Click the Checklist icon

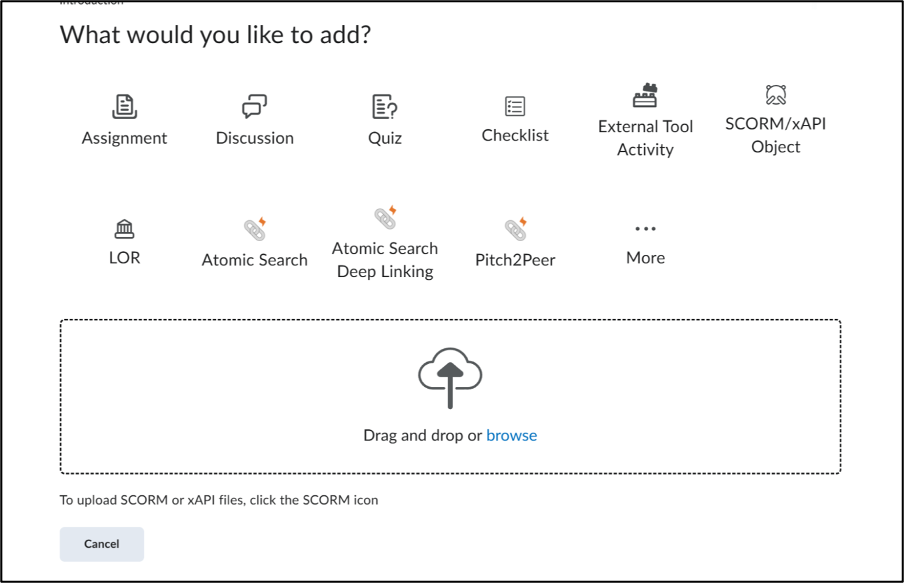click(x=515, y=106)
